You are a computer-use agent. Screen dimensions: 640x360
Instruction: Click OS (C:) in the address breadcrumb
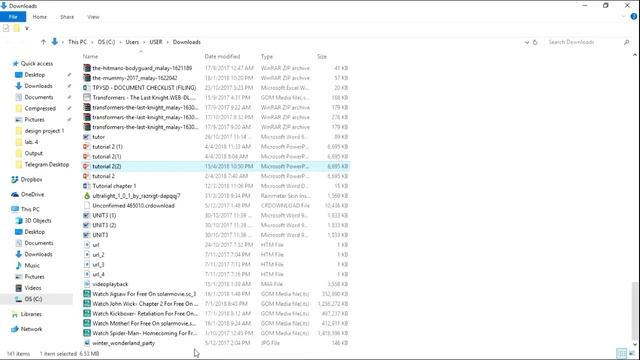click(x=106, y=42)
